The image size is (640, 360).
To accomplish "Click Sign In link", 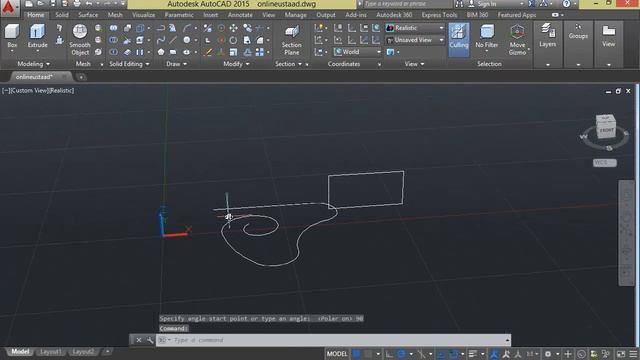I will [486, 4].
